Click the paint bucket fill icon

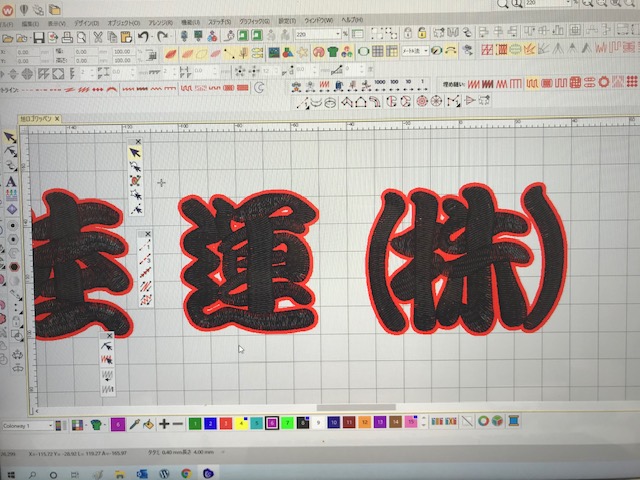coord(149,424)
